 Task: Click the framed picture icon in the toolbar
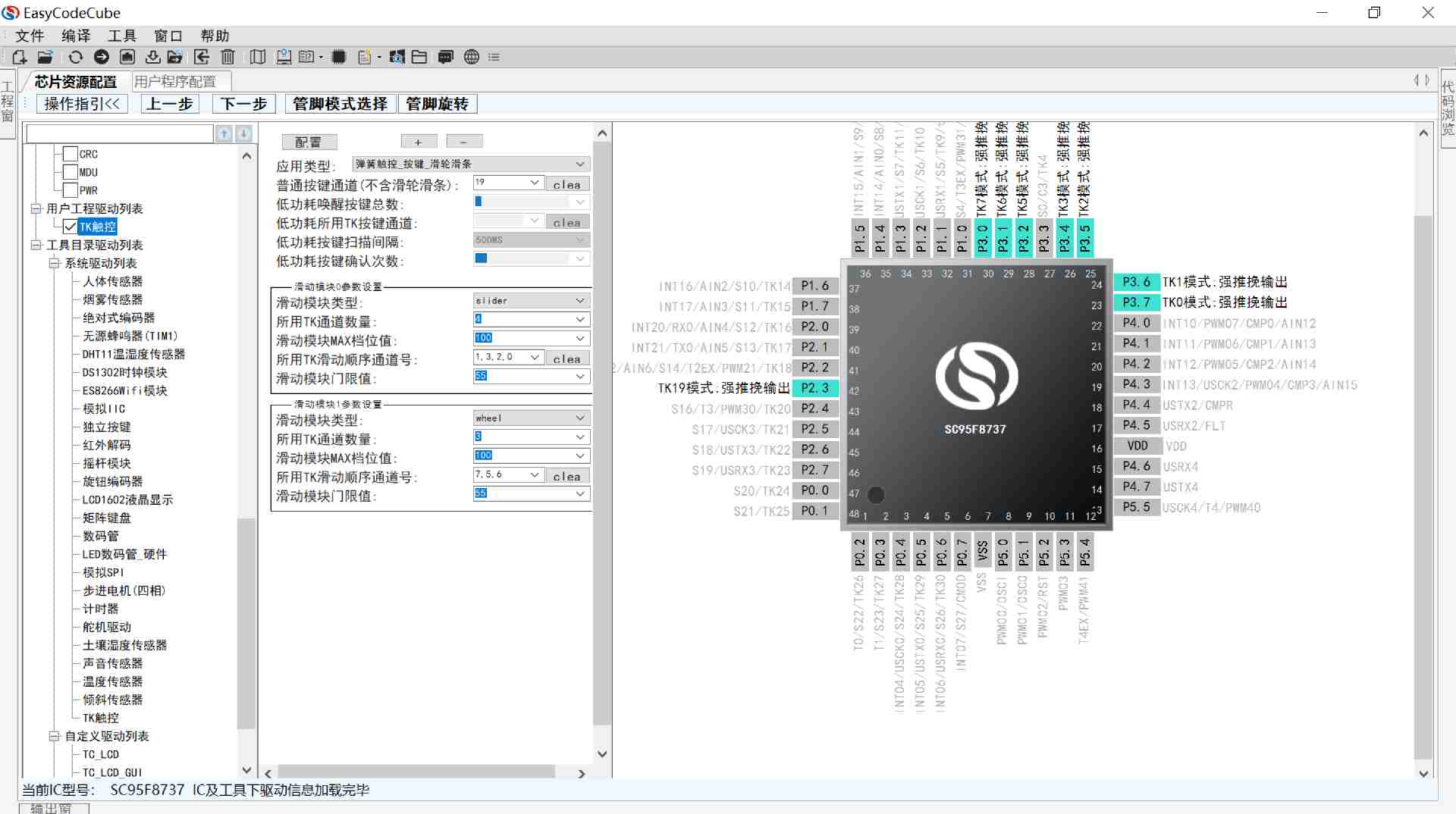point(127,57)
